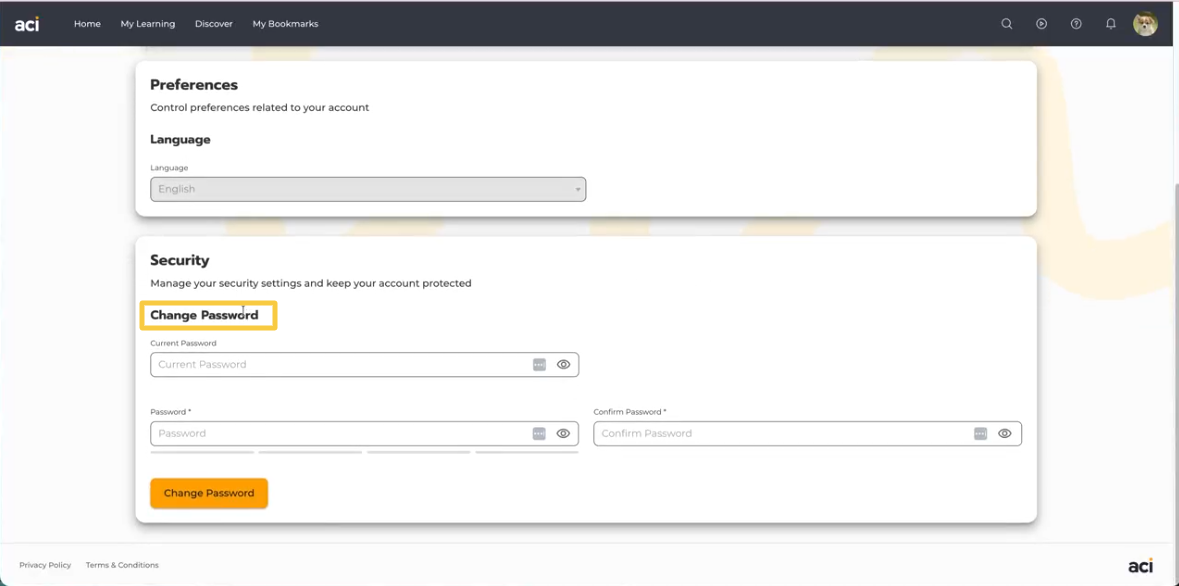This screenshot has width=1179, height=586.
Task: Open notifications bell icon
Action: (x=1110, y=24)
